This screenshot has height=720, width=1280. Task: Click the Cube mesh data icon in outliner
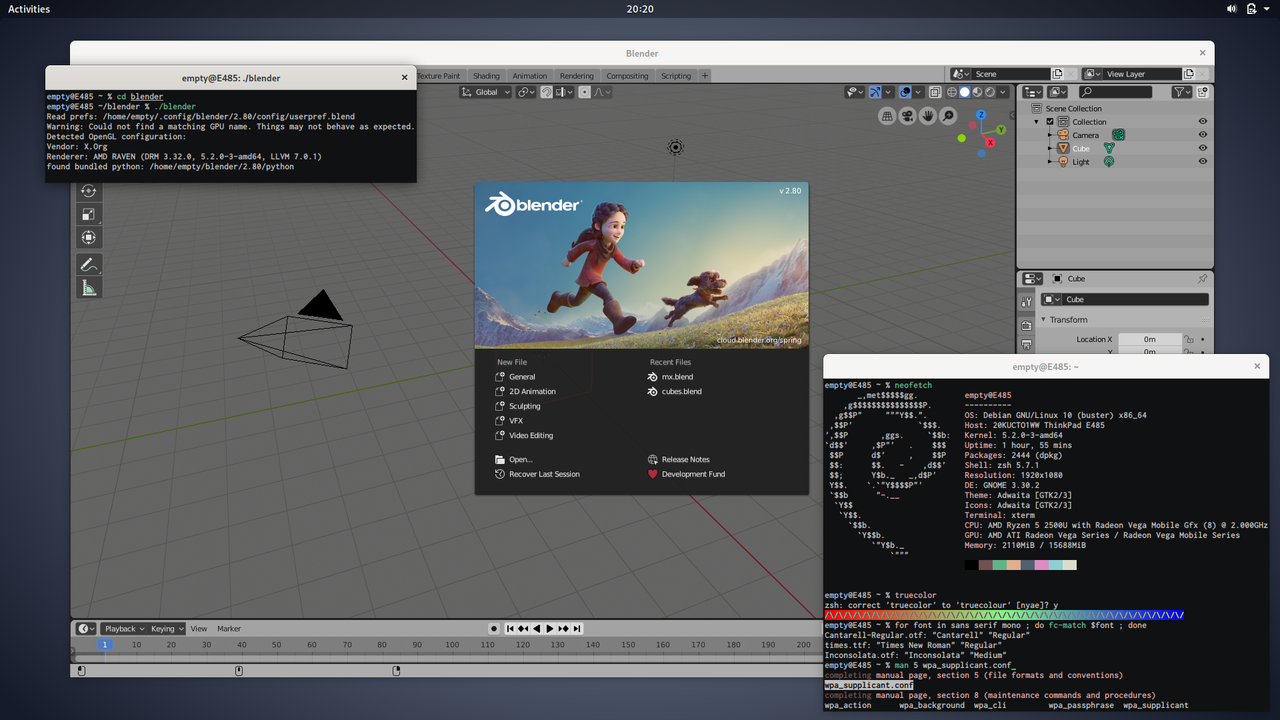(1108, 148)
